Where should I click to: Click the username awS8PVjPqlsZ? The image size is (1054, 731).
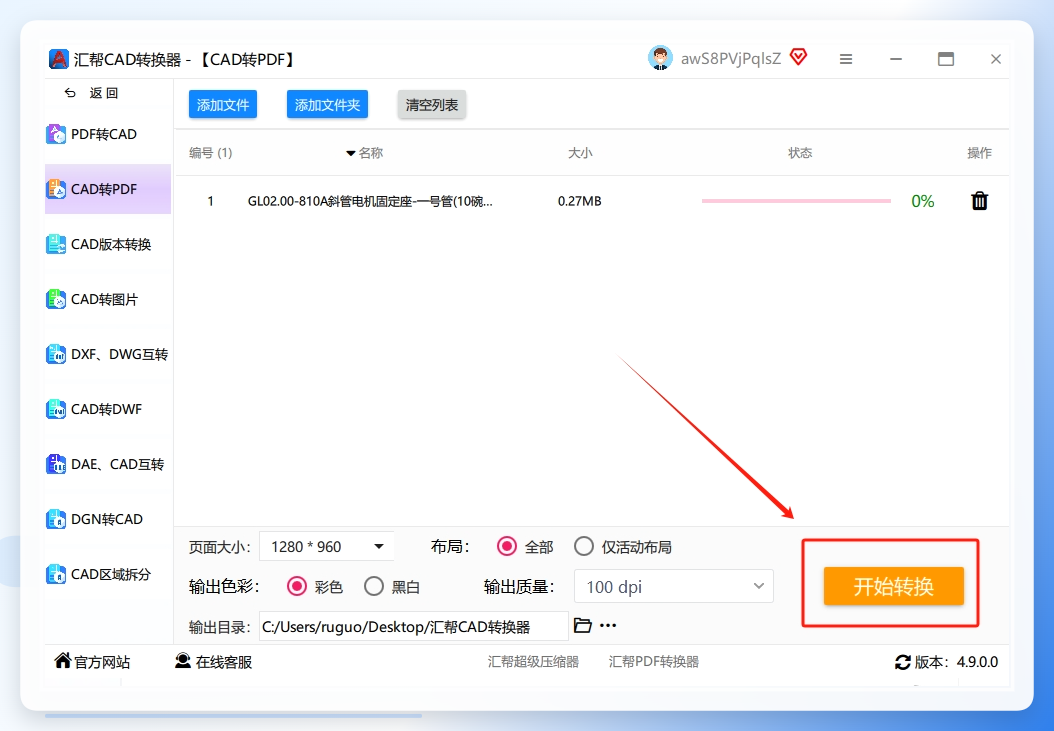coord(731,59)
